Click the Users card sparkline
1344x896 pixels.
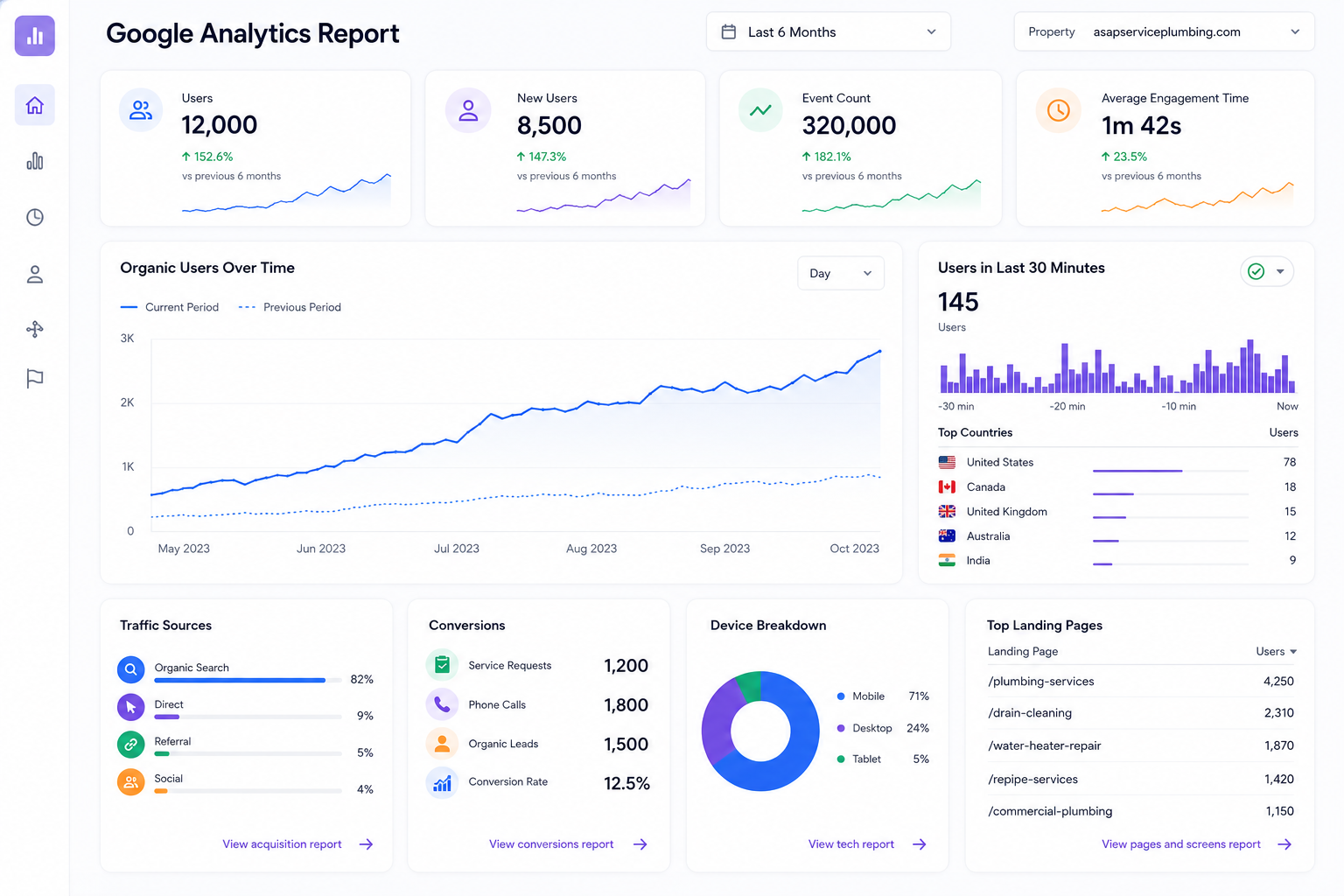coord(286,192)
